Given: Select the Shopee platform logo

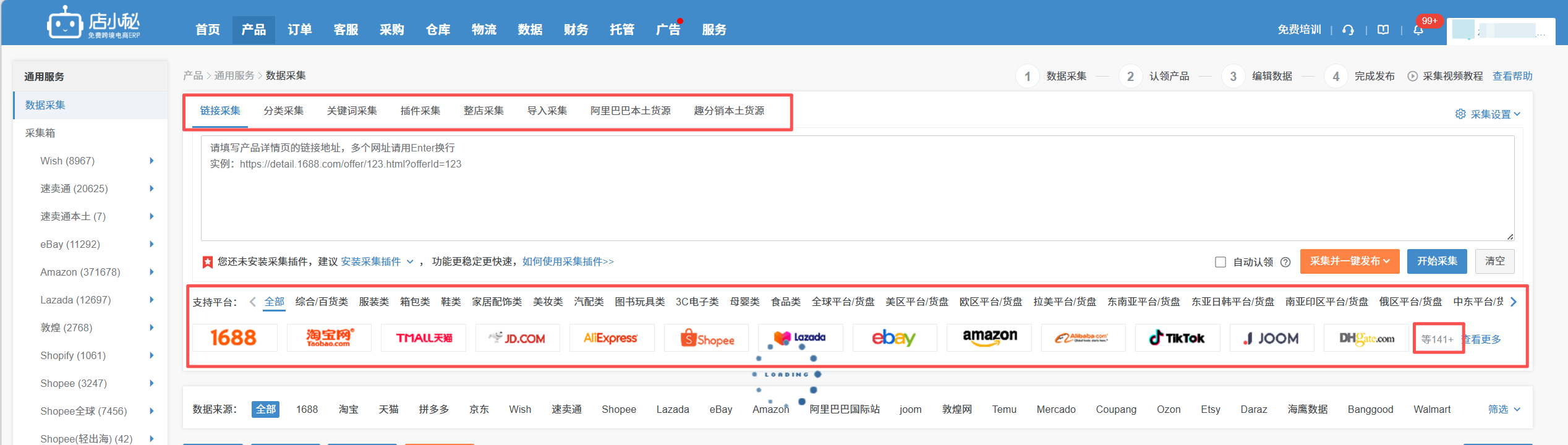Looking at the screenshot, I should (x=706, y=337).
